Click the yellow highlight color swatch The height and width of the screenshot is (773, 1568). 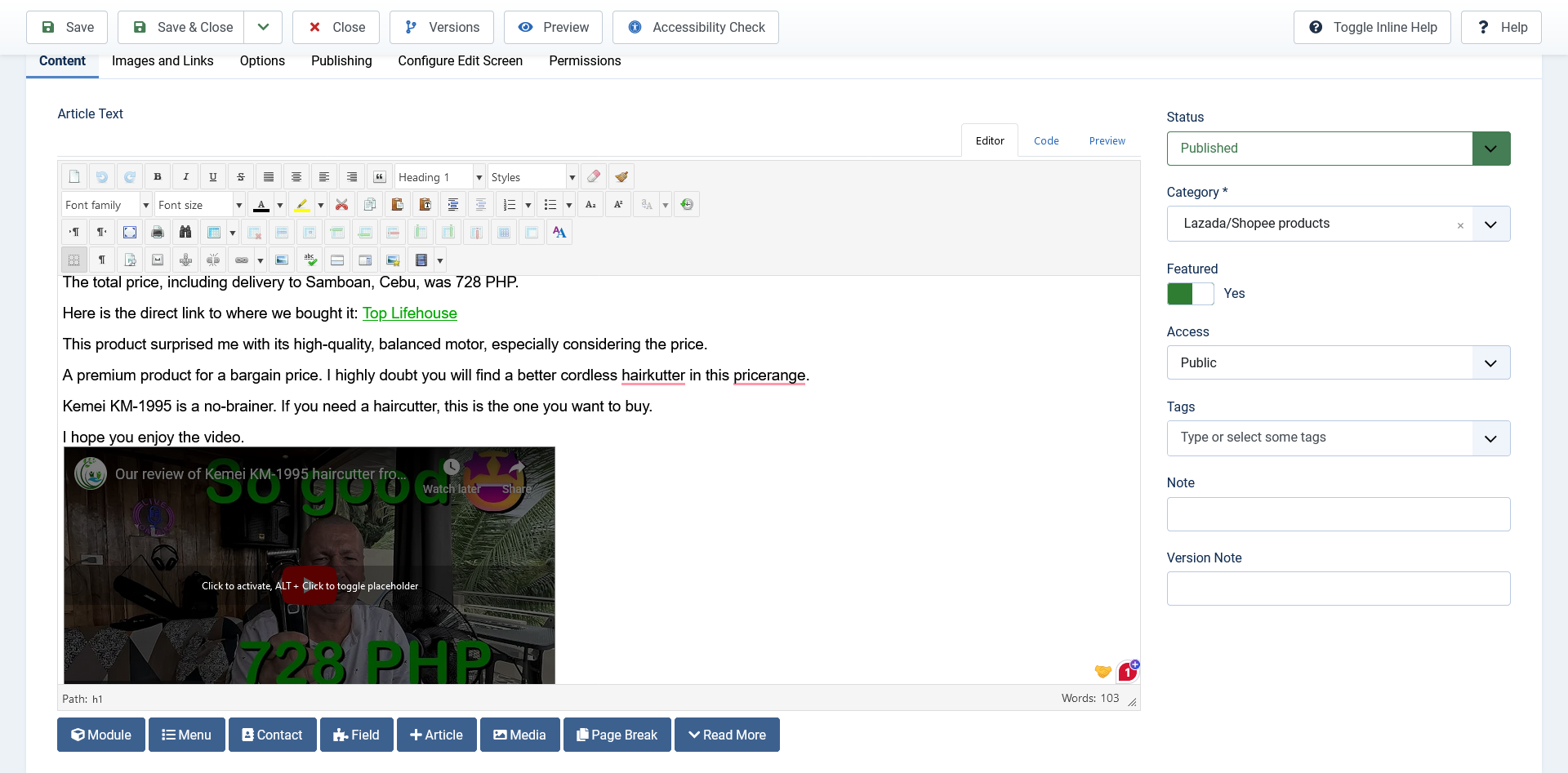coord(302,205)
